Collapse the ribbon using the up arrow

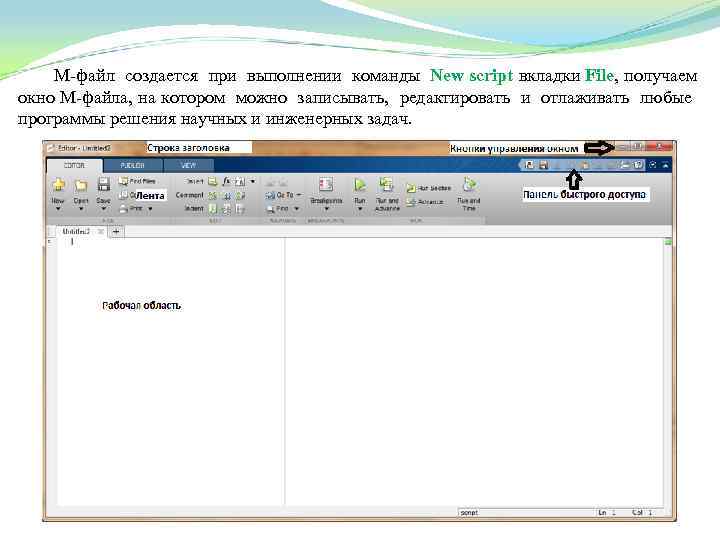[665, 165]
